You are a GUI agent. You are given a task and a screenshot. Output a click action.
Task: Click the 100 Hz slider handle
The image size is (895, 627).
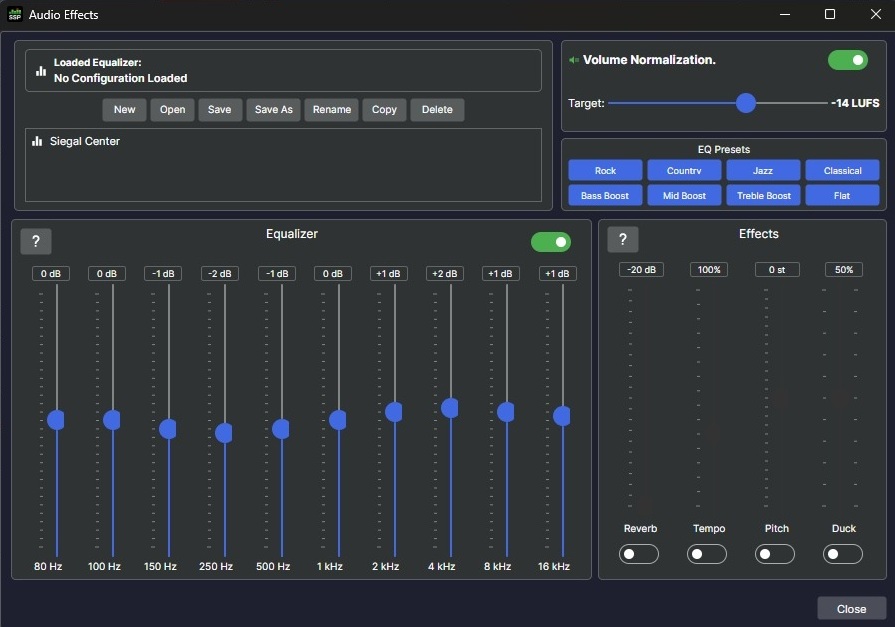(x=112, y=420)
